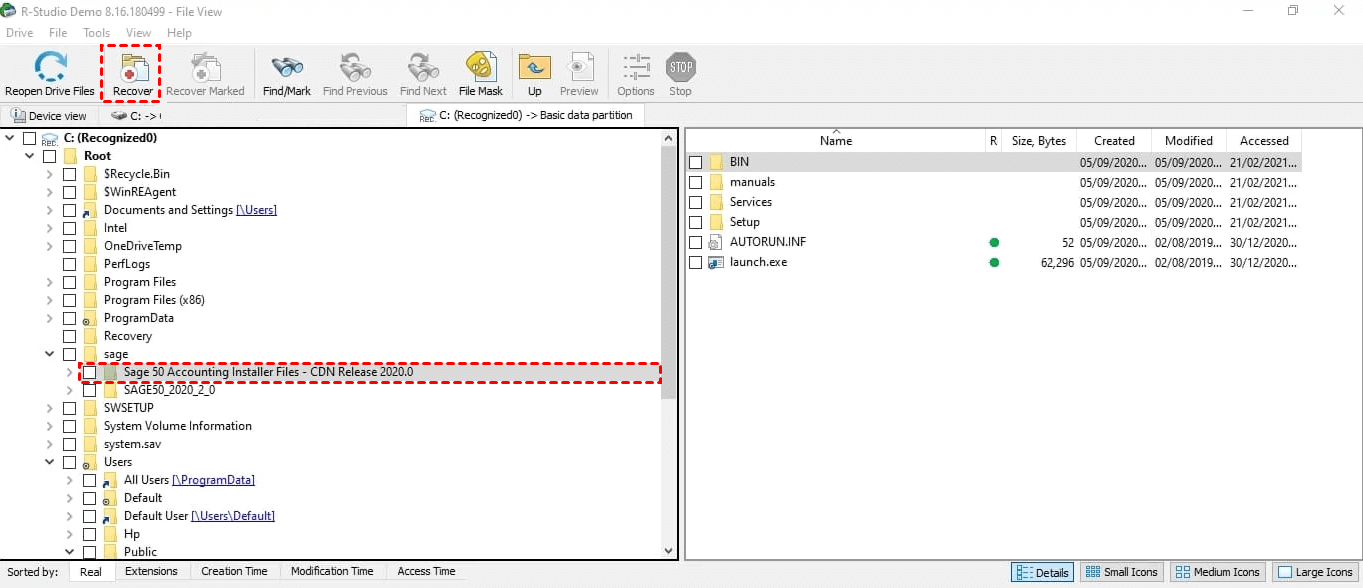This screenshot has width=1363, height=588.
Task: Check the Users folder checkbox in tree
Action: pyautogui.click(x=69, y=462)
